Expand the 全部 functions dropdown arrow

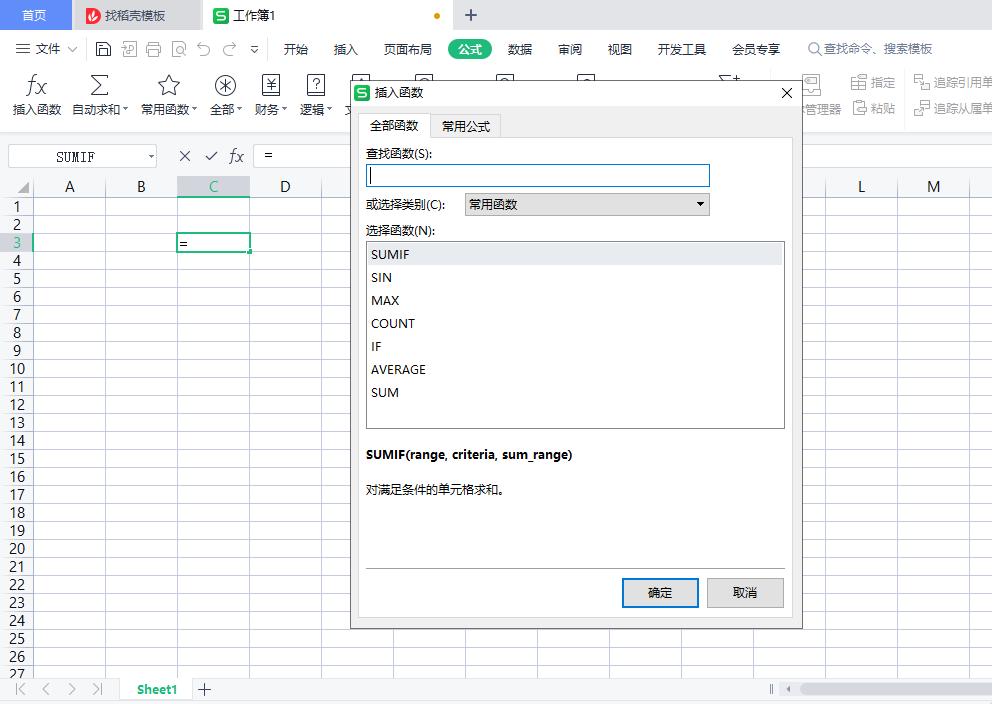238,109
